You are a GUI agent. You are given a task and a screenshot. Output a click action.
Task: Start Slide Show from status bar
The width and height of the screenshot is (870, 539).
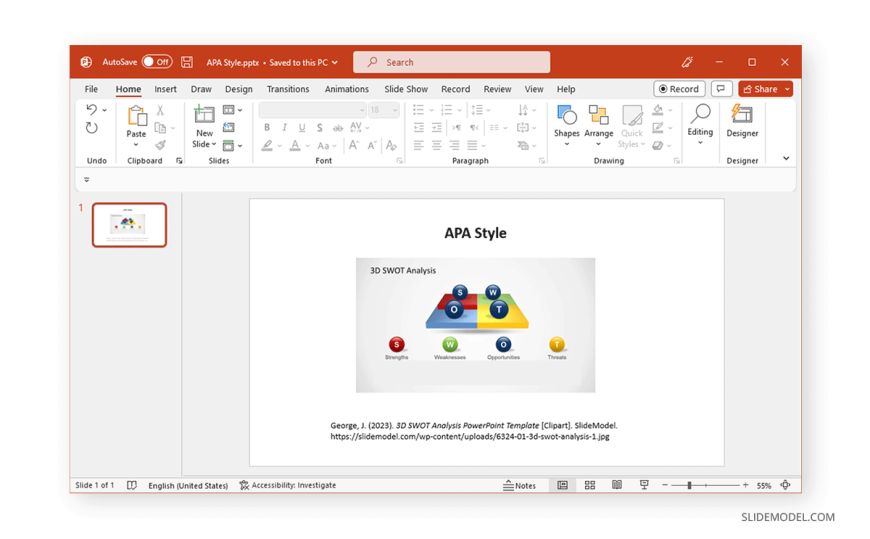[644, 485]
